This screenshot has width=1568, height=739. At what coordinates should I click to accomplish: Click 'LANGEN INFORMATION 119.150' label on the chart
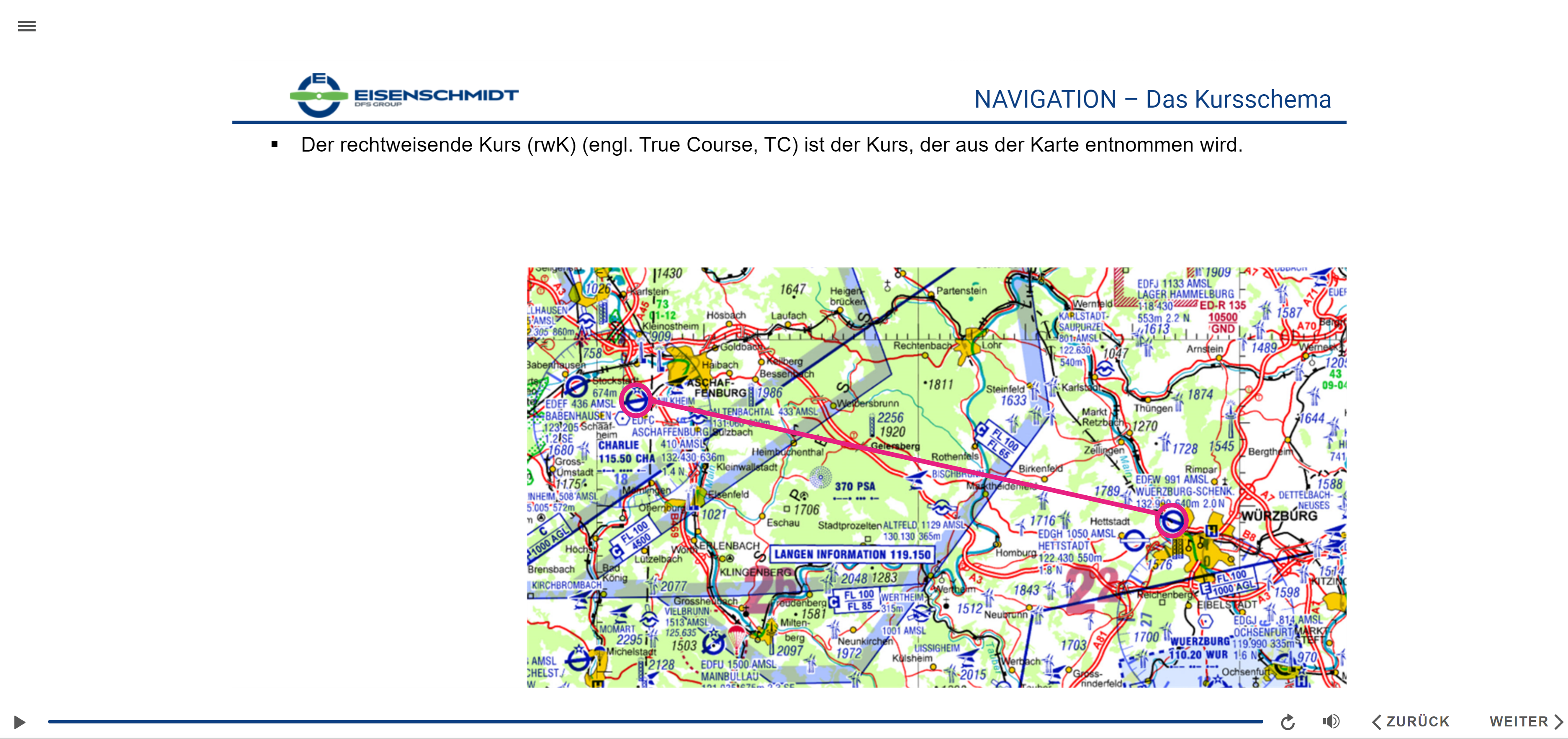click(x=852, y=554)
